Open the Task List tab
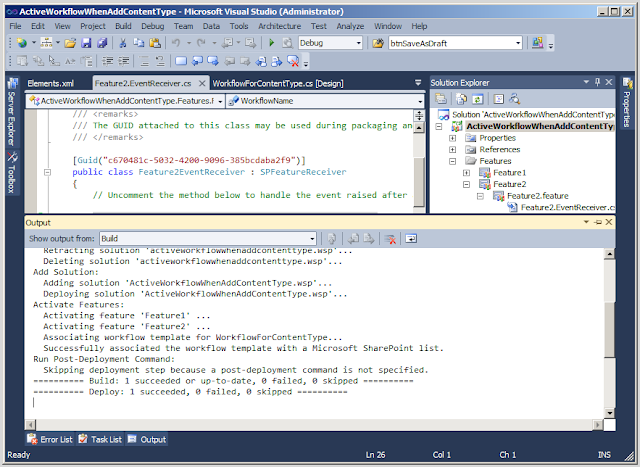640x467 pixels. pyautogui.click(x=100, y=439)
